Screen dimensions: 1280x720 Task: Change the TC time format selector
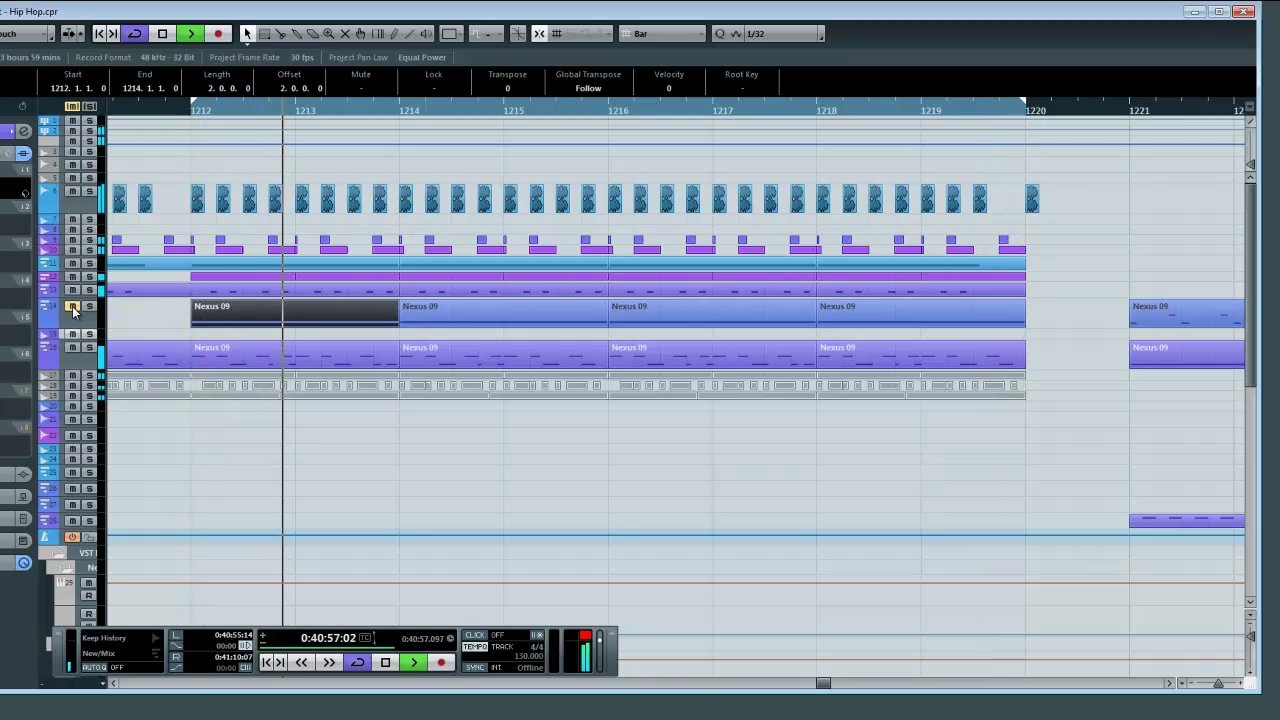[x=365, y=638]
